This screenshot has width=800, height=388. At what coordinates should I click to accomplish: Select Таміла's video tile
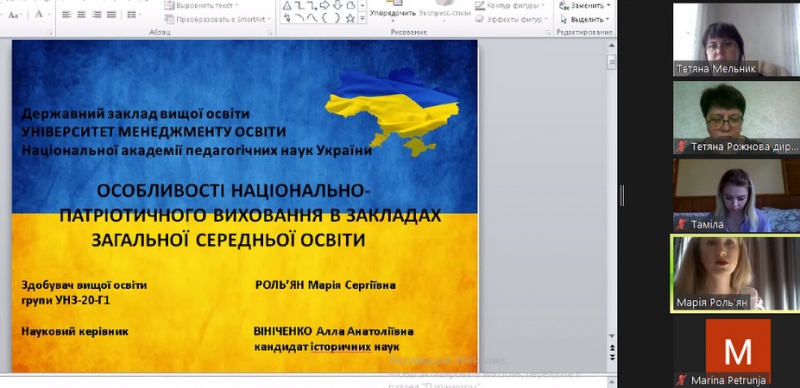[x=736, y=196]
